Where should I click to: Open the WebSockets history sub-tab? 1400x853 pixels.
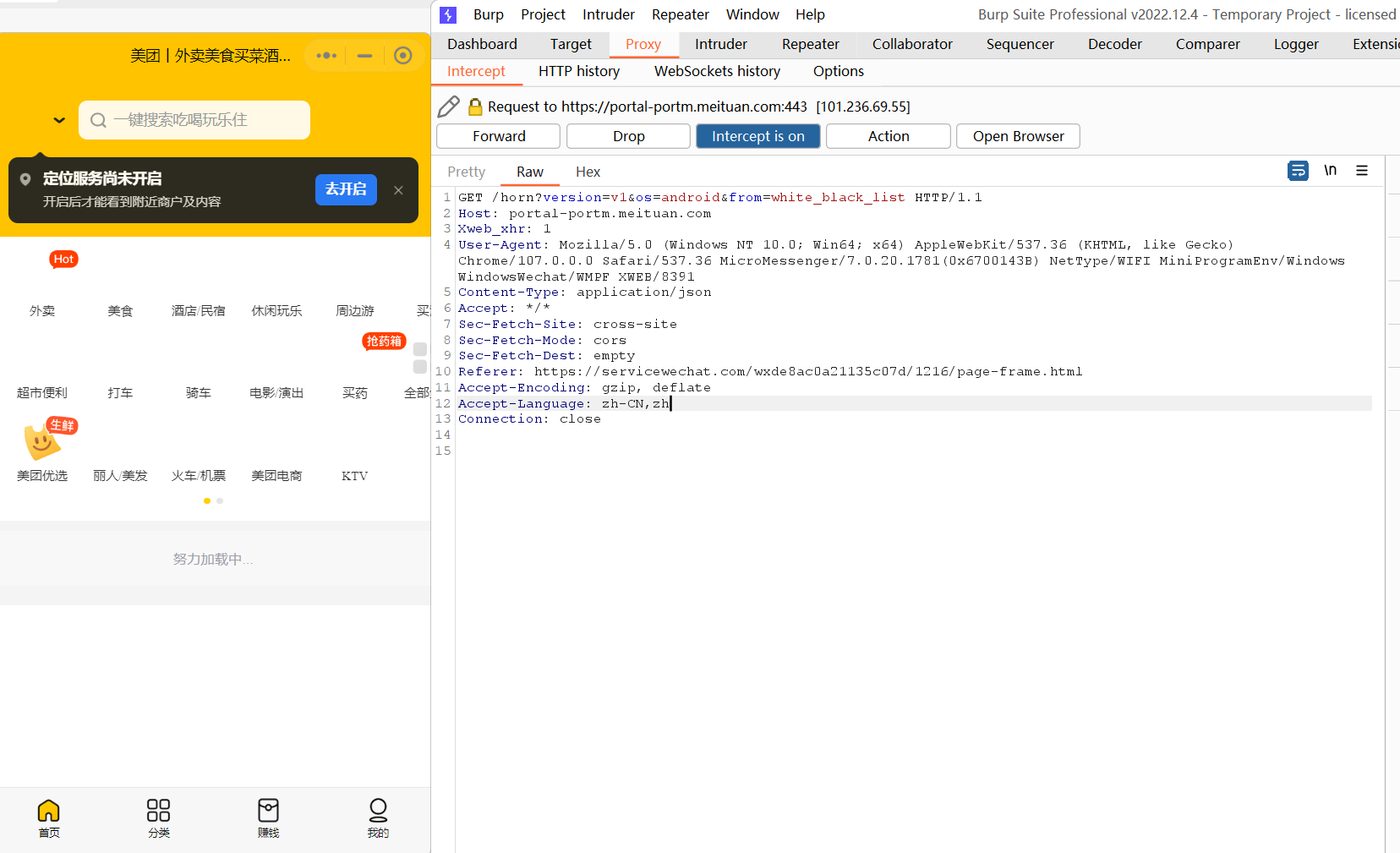[717, 71]
